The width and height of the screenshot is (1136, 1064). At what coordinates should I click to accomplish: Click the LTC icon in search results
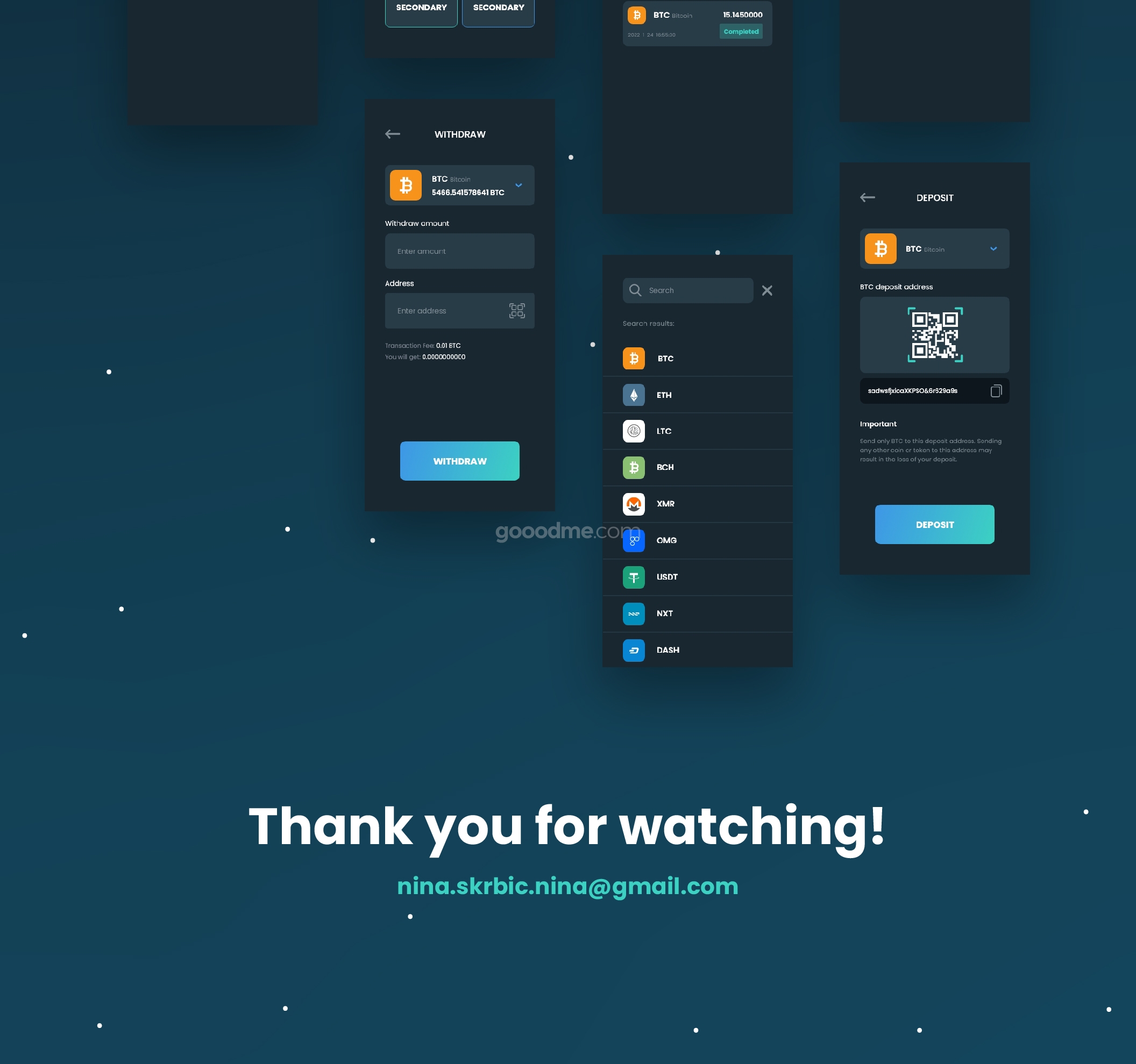coord(633,430)
